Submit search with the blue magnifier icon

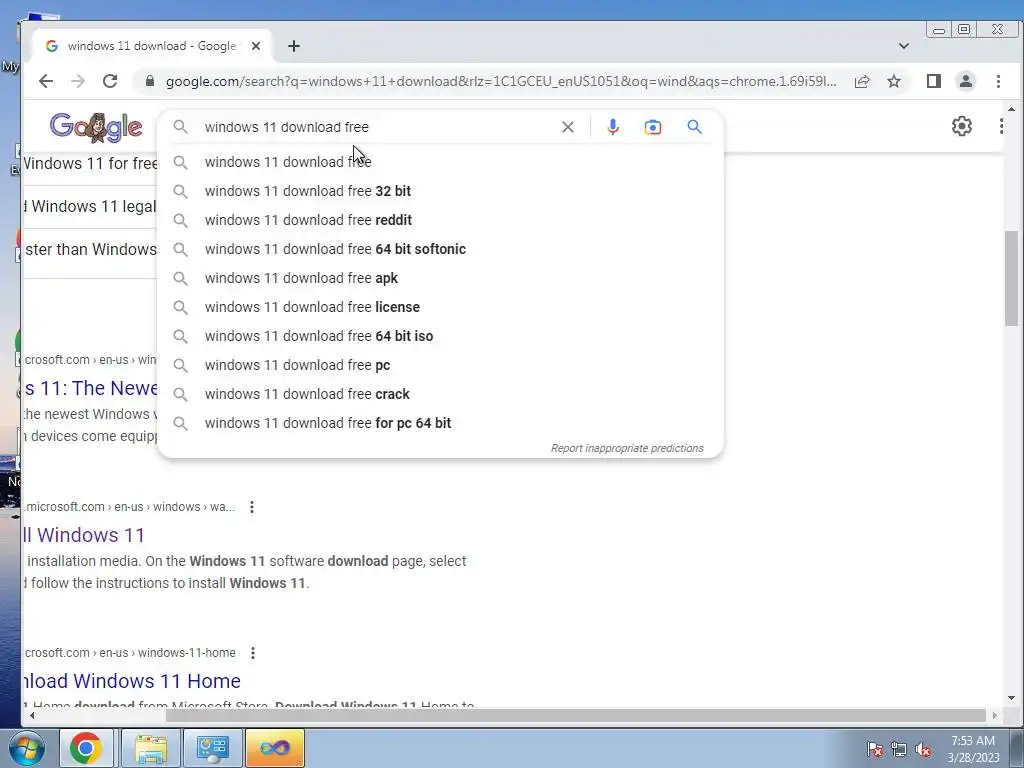694,127
